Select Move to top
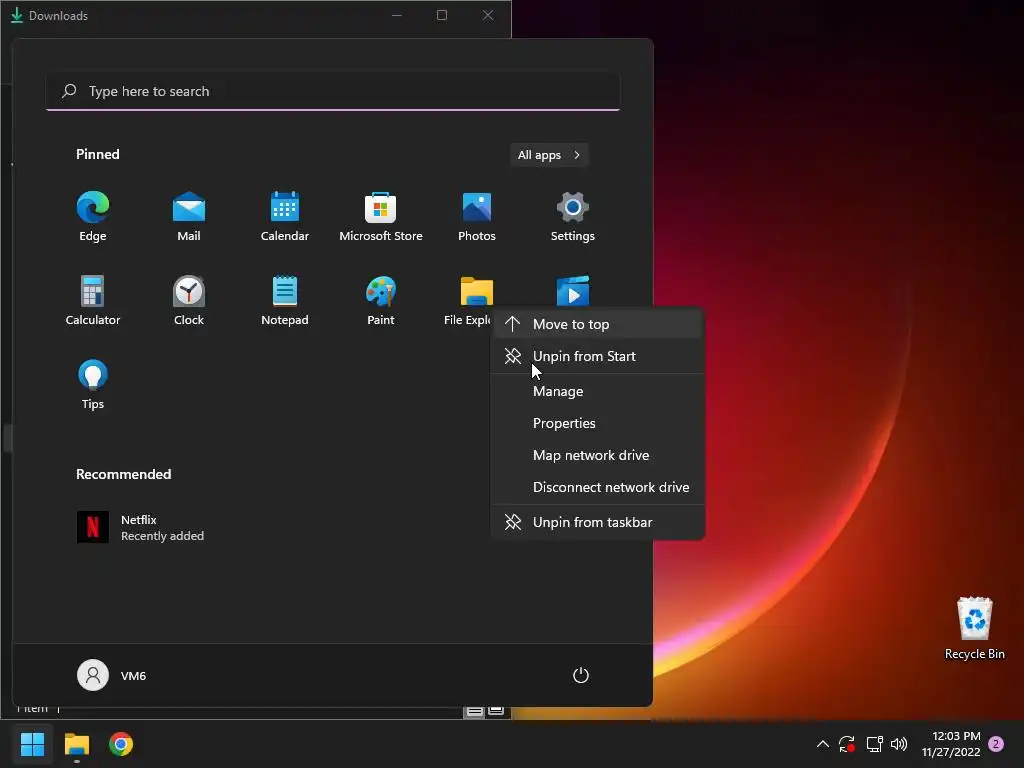The width and height of the screenshot is (1024, 768). coord(598,325)
